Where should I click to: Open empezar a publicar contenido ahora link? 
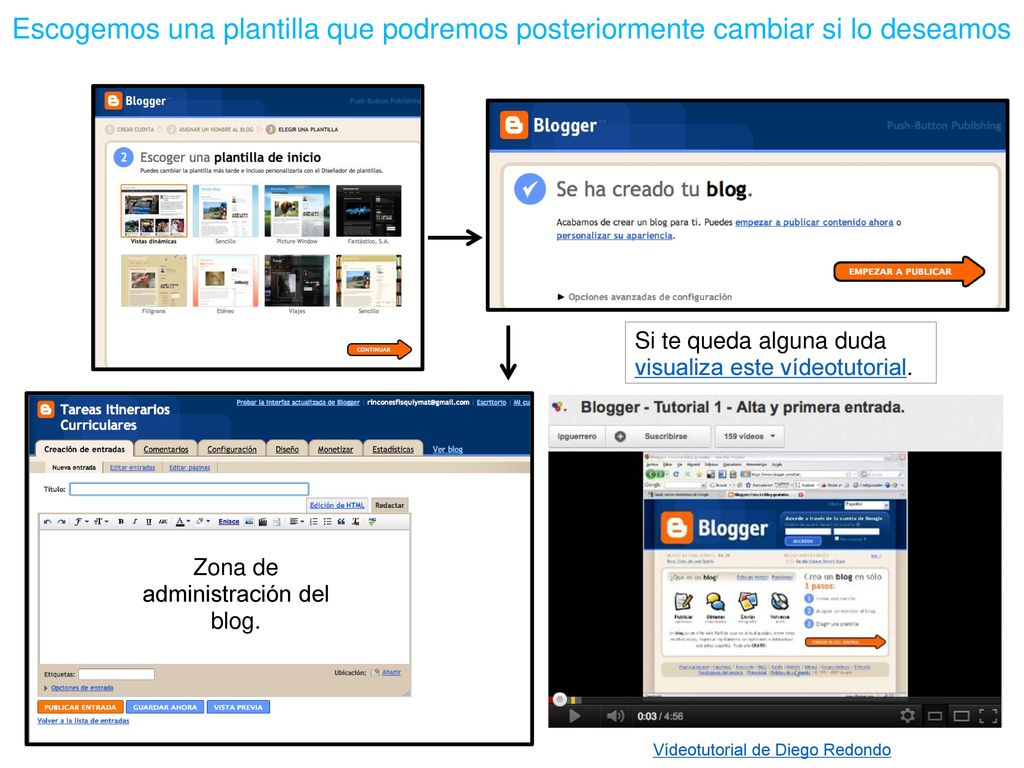(x=814, y=222)
